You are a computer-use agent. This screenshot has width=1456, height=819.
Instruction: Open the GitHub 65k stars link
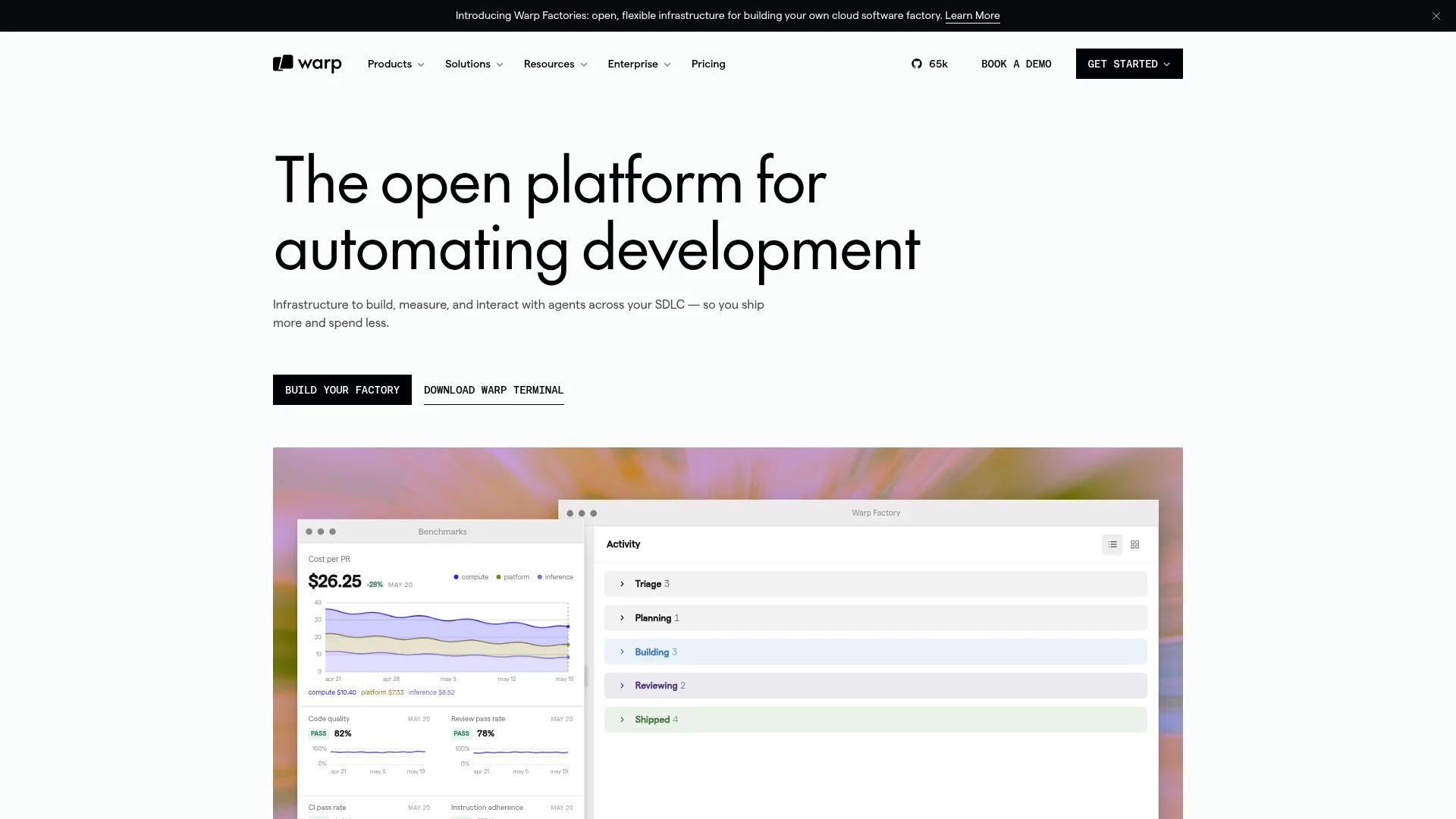click(930, 64)
